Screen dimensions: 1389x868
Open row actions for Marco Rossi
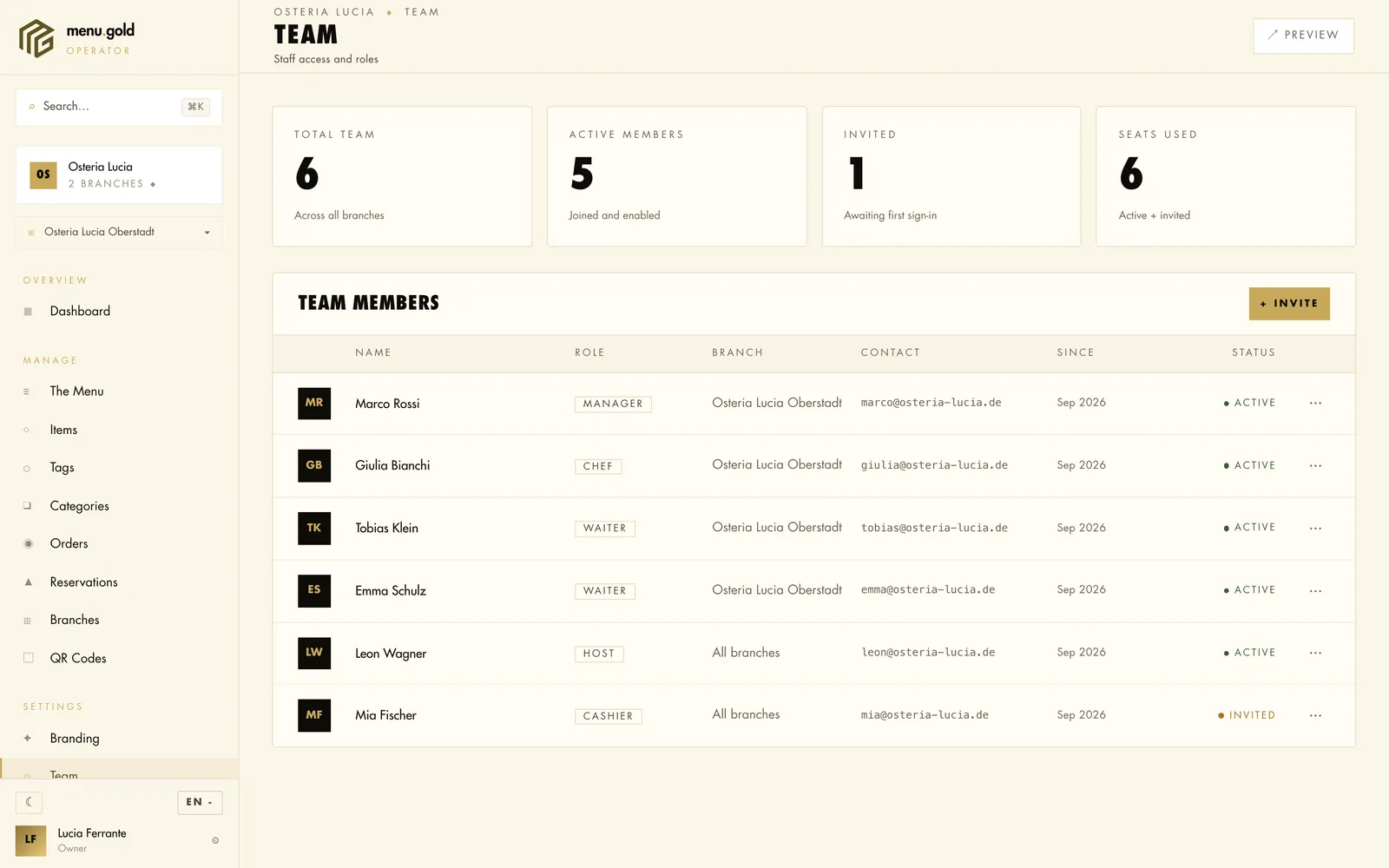click(x=1315, y=403)
